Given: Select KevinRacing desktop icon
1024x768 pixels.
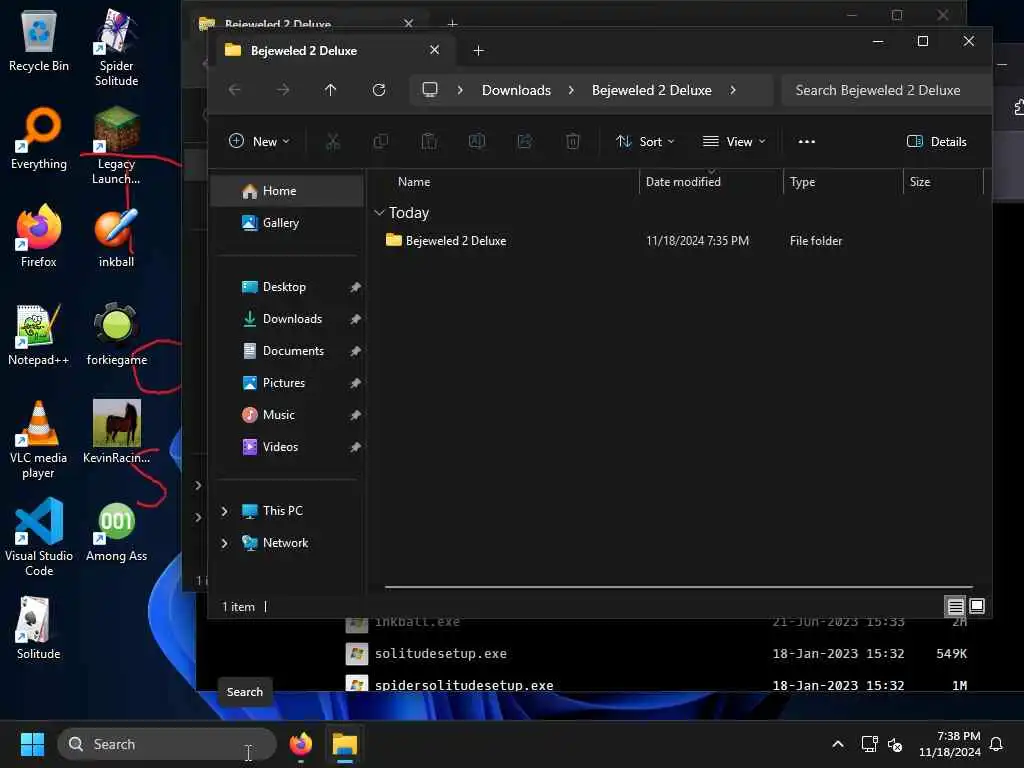Looking at the screenshot, I should 116,432.
